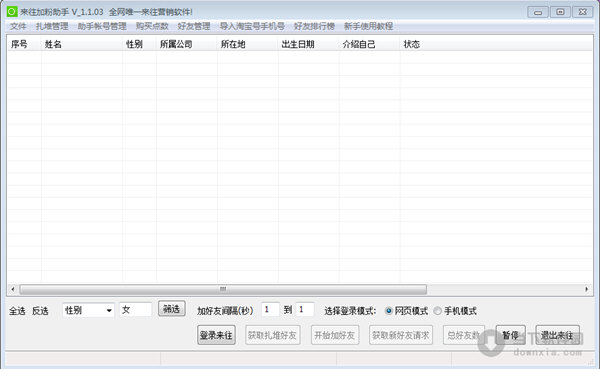Click the 获取扎堆好友 button
The height and width of the screenshot is (369, 600).
click(x=272, y=335)
